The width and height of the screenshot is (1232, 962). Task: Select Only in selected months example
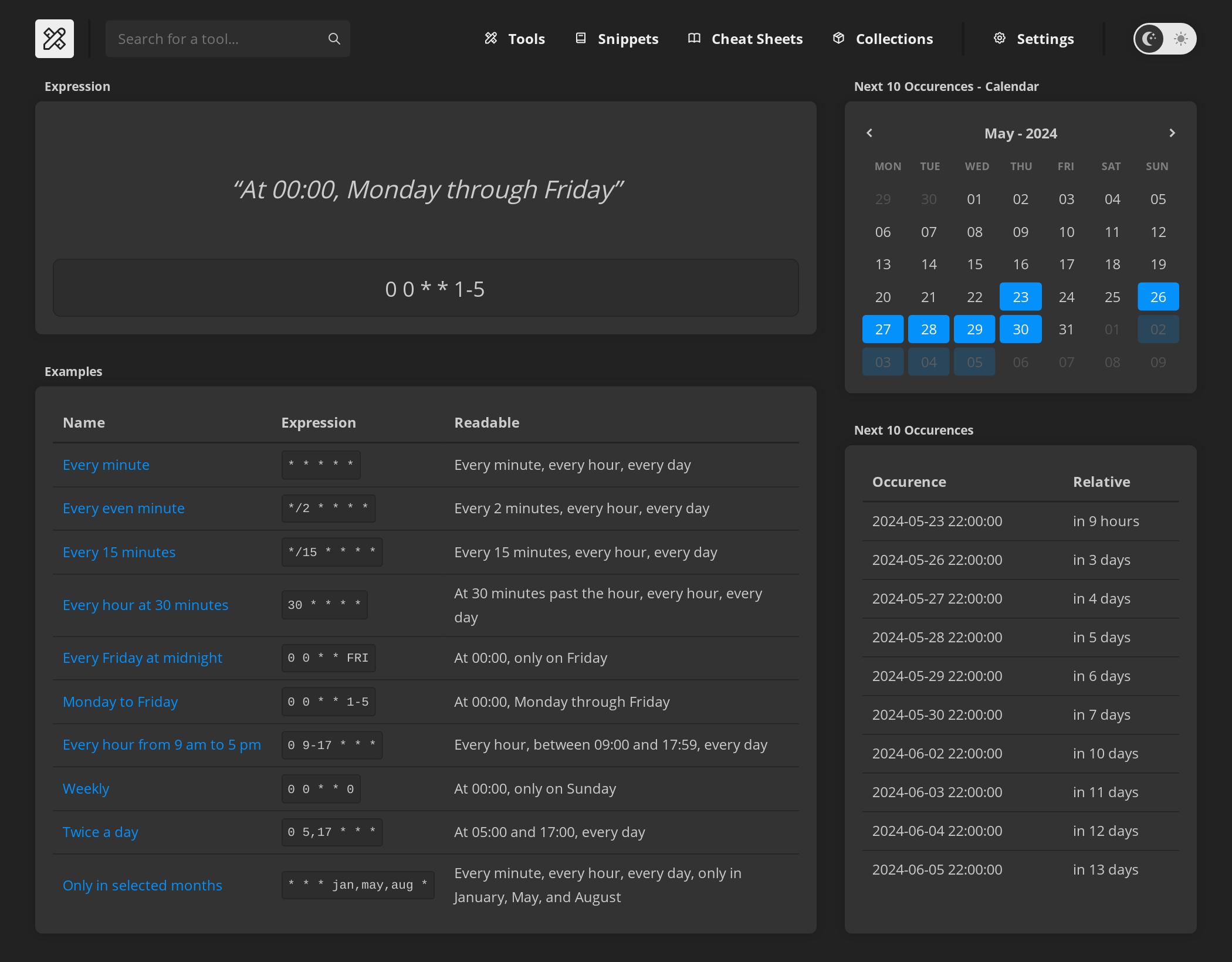pyautogui.click(x=143, y=885)
